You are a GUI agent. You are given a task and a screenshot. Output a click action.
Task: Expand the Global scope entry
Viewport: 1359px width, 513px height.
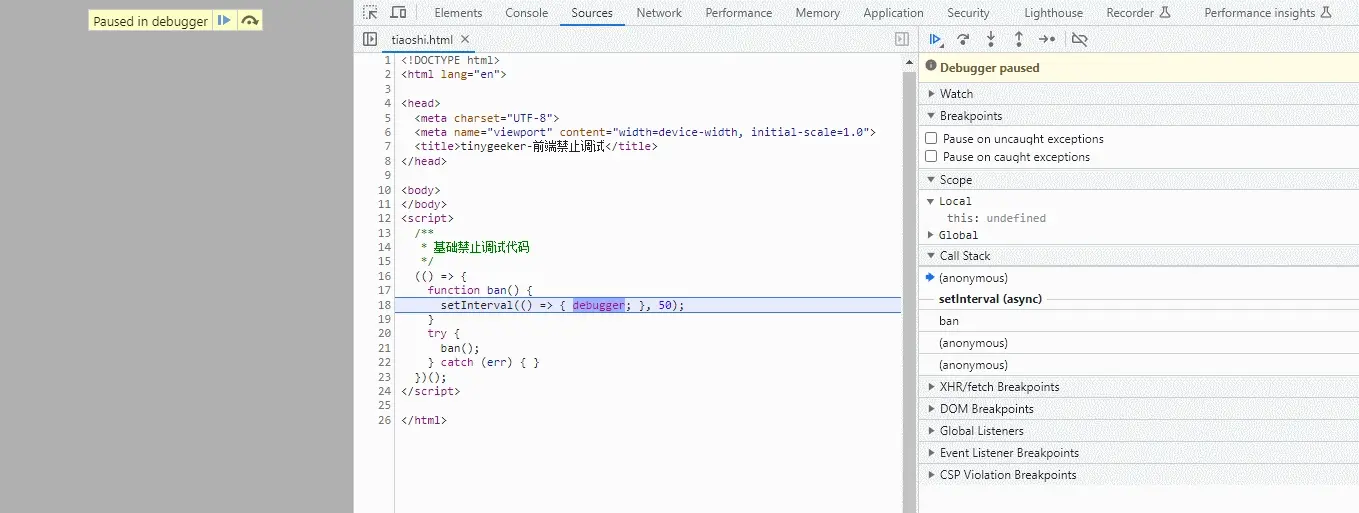958,235
